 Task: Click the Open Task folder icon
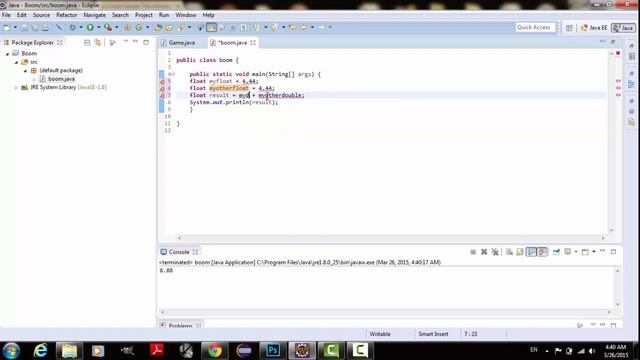[x=169, y=27]
